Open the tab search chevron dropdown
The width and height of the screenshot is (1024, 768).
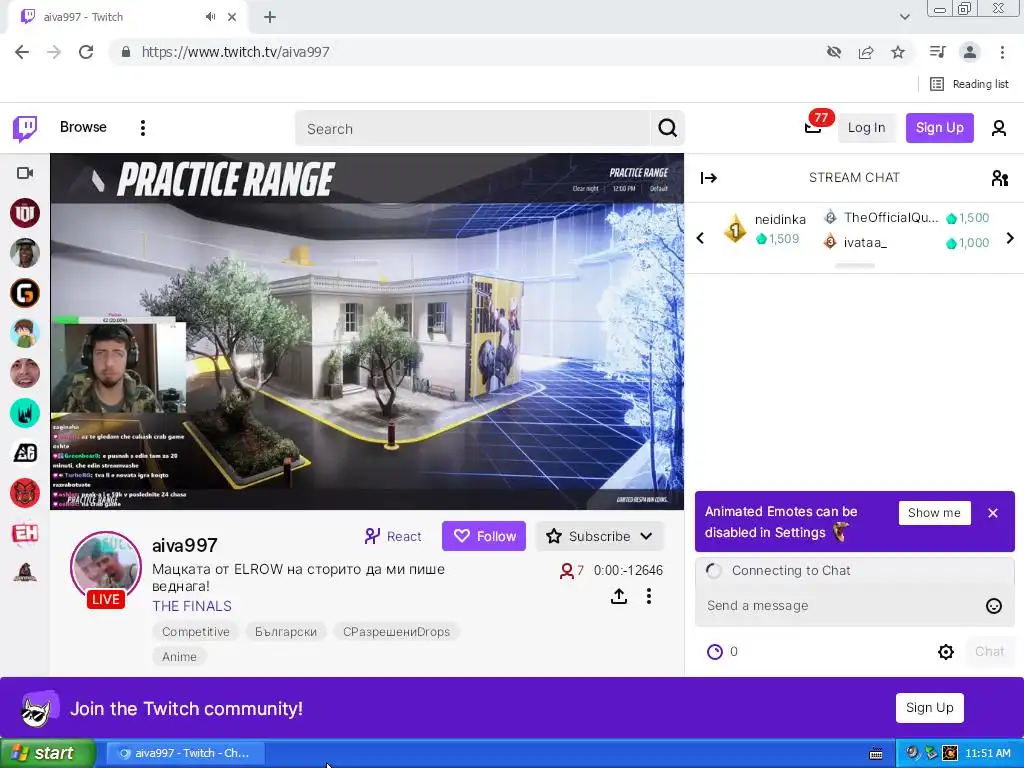[904, 17]
